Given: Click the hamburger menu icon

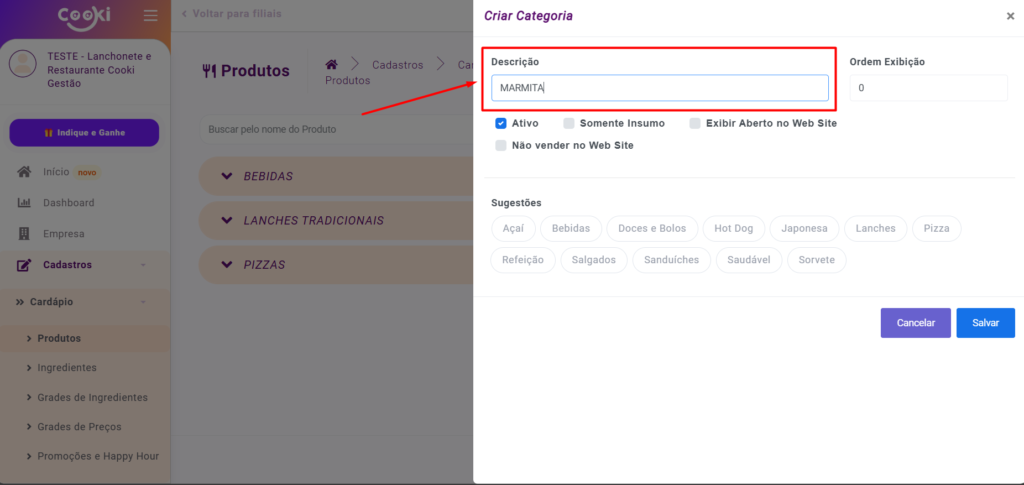Looking at the screenshot, I should 151,16.
